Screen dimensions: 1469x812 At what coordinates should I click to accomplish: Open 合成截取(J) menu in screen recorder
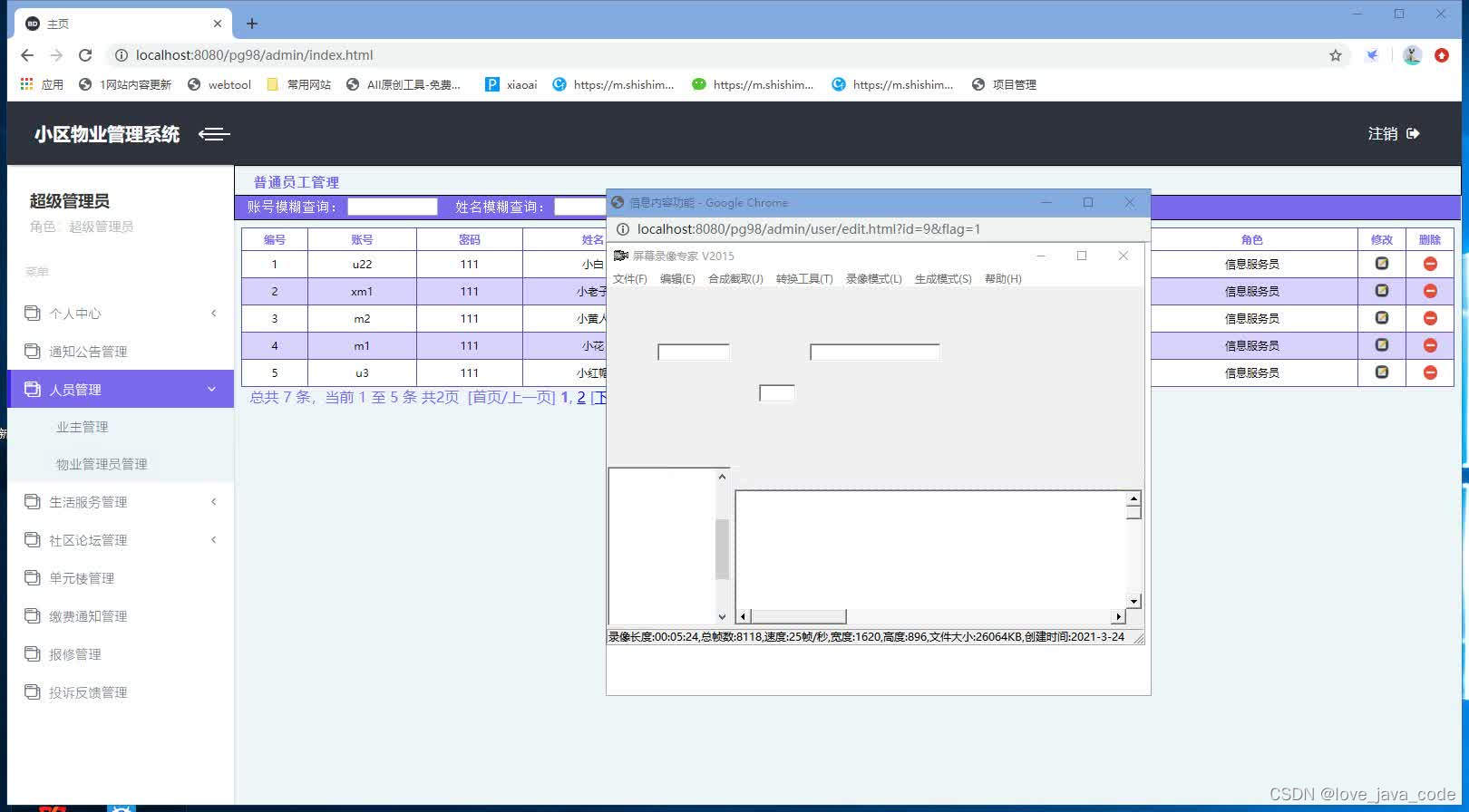(735, 279)
